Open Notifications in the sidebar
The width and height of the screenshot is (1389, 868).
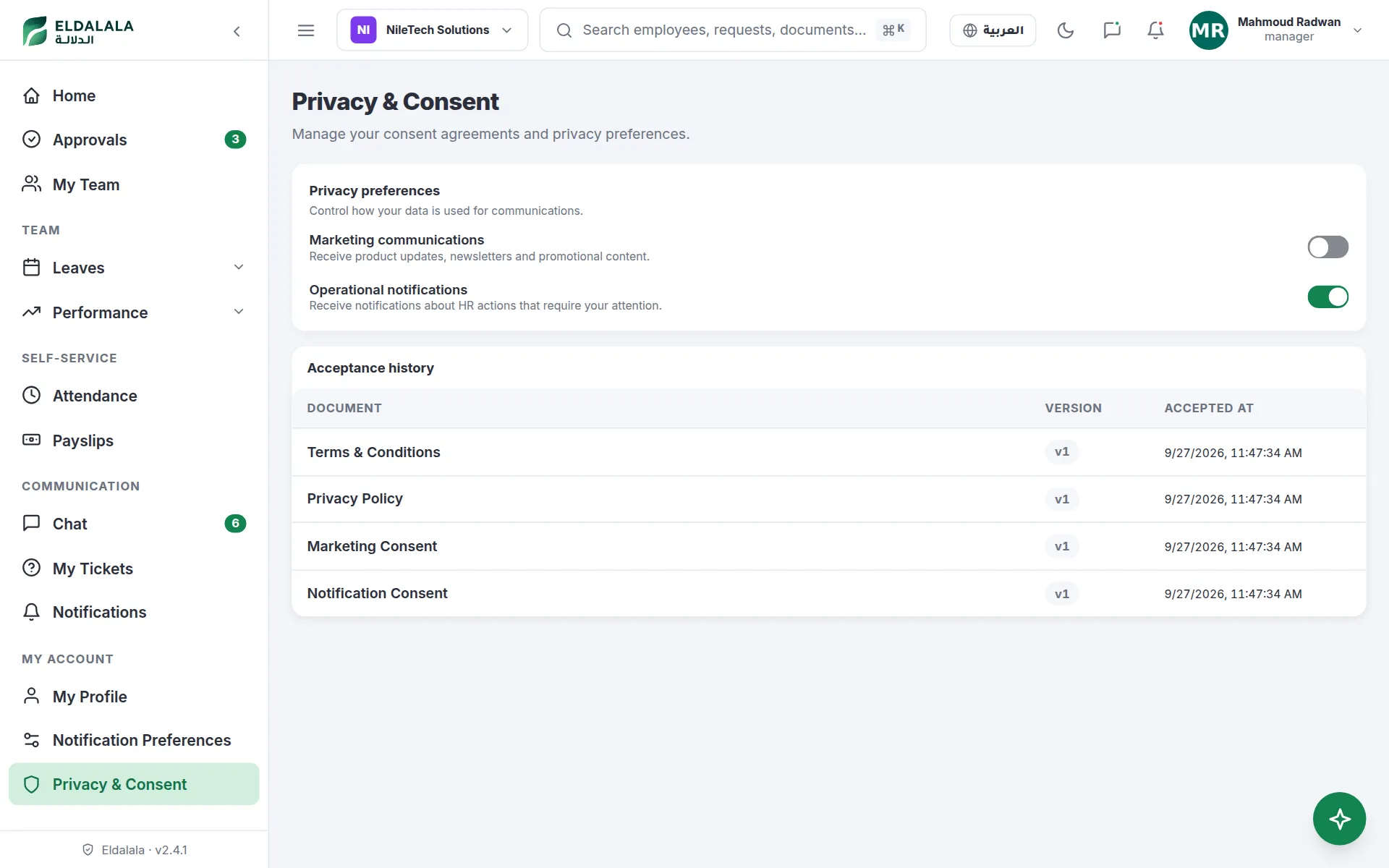pos(134,612)
